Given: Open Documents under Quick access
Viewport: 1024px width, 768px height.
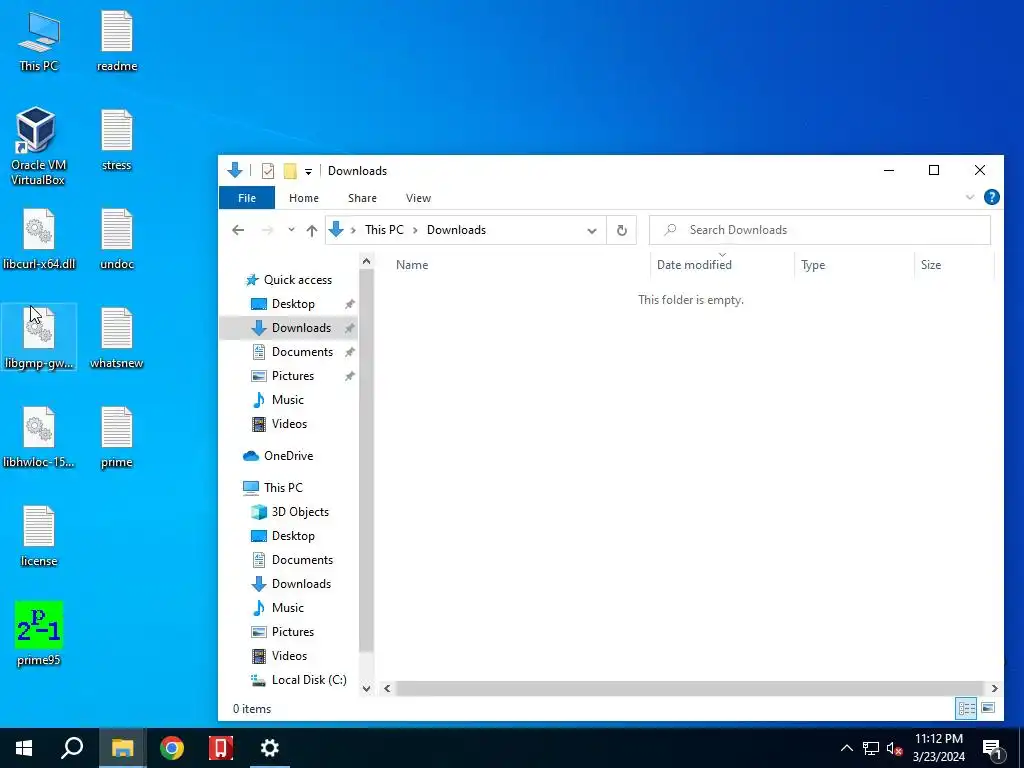Looking at the screenshot, I should (302, 352).
